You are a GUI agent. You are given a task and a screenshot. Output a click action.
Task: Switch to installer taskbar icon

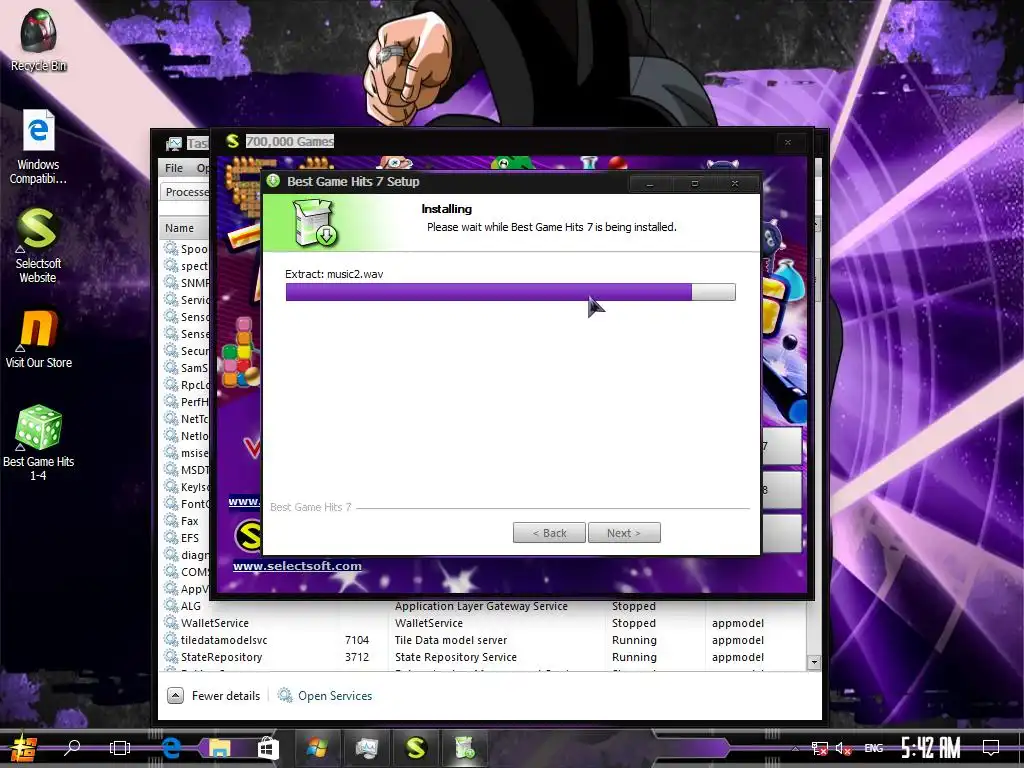point(465,748)
